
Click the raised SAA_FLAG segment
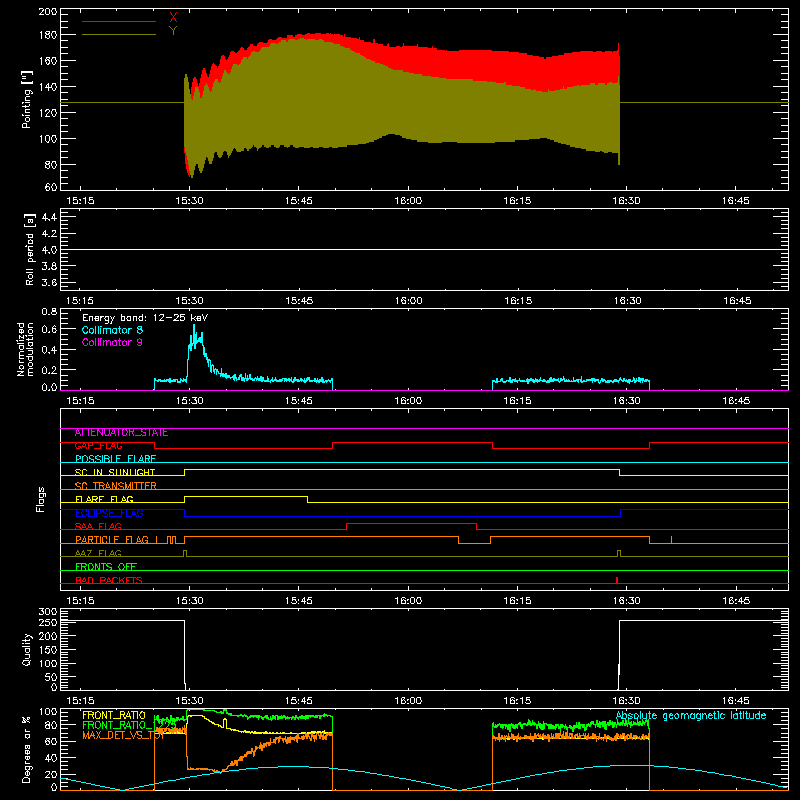pos(411,523)
